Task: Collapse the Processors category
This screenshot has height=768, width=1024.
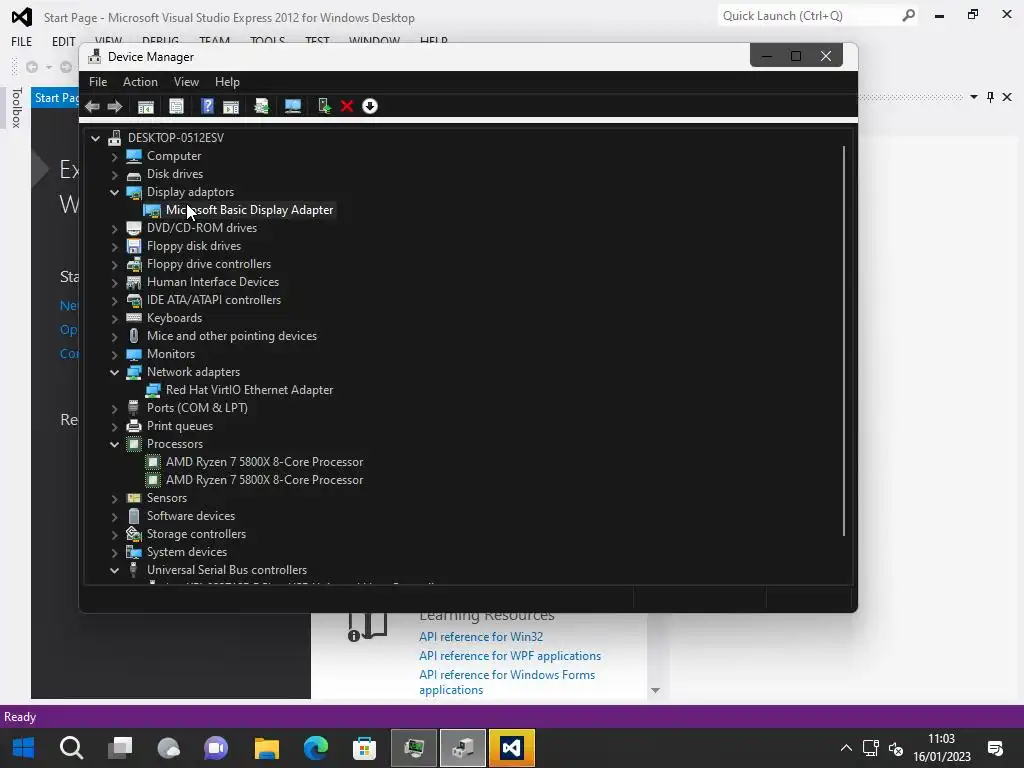Action: (114, 444)
